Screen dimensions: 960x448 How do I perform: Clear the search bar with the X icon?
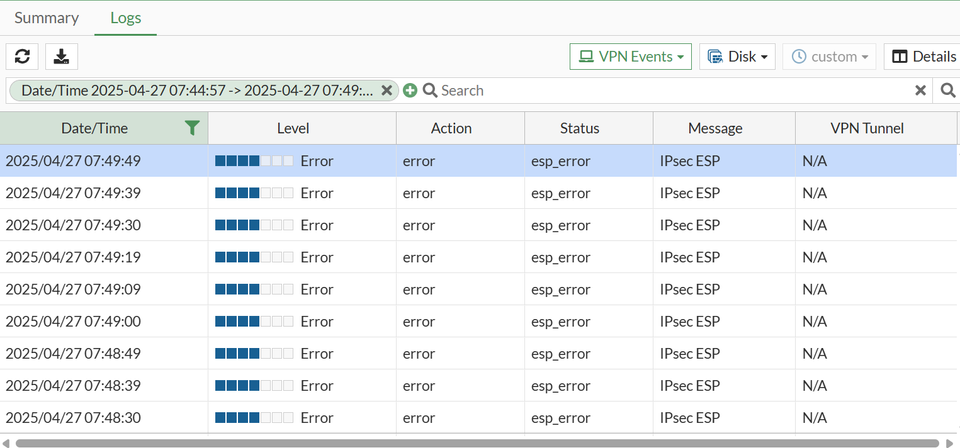click(921, 91)
